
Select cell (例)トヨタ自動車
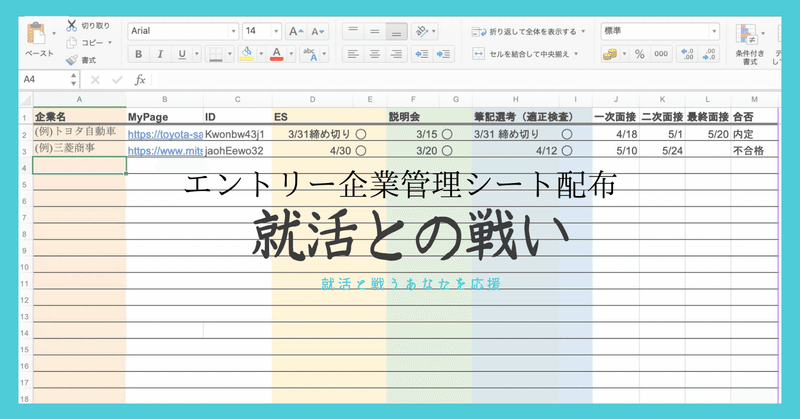[x=79, y=132]
